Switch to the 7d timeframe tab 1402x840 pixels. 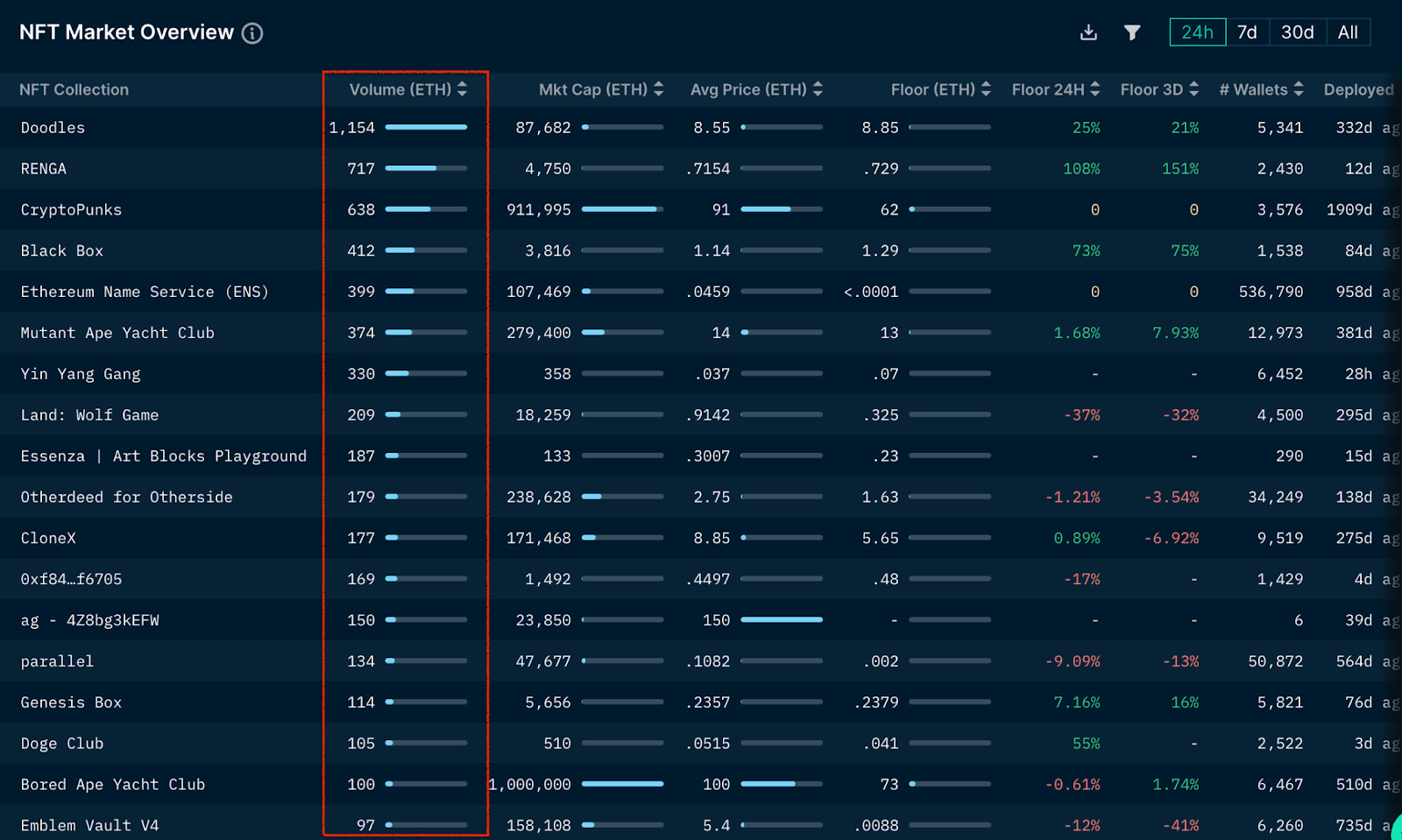(1247, 32)
